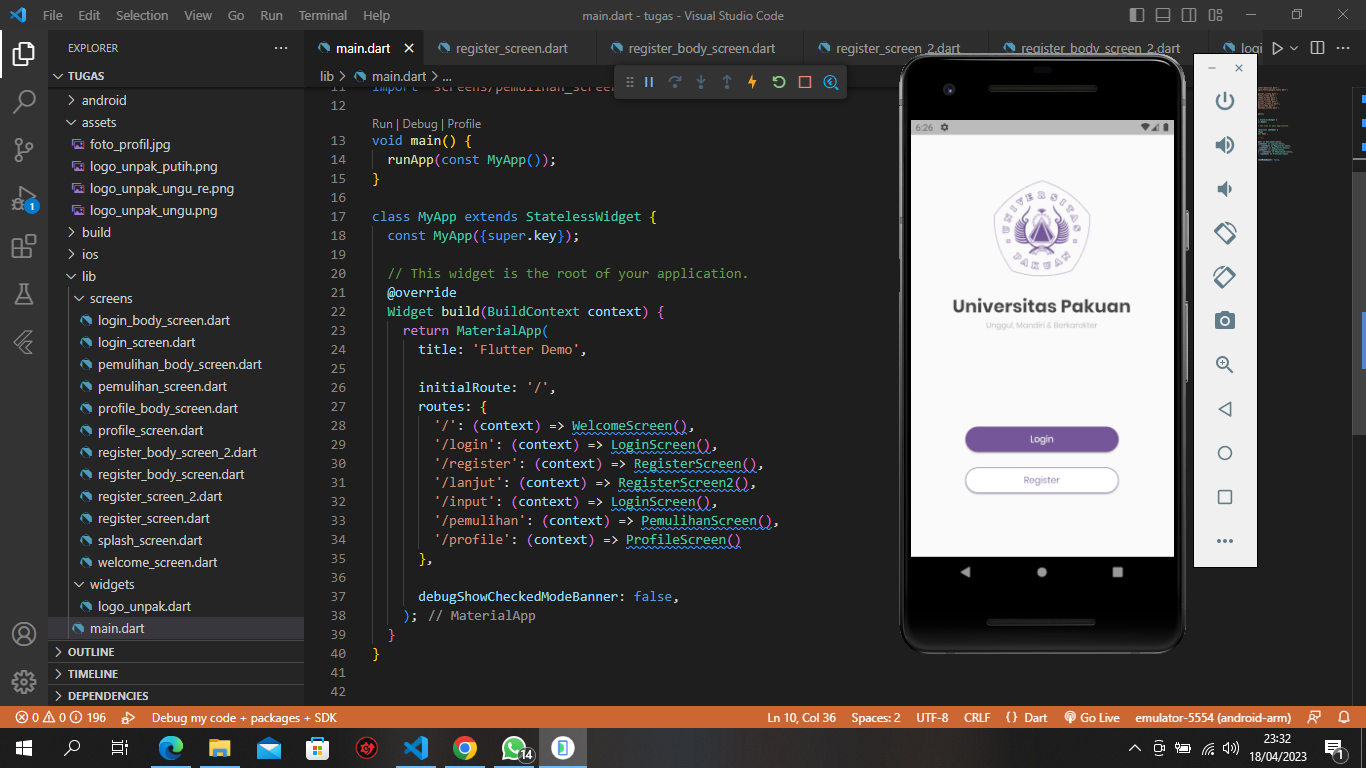Screen dimensions: 1366x768
Task: Open Customize Layout control in title bar
Action: [x=1215, y=15]
